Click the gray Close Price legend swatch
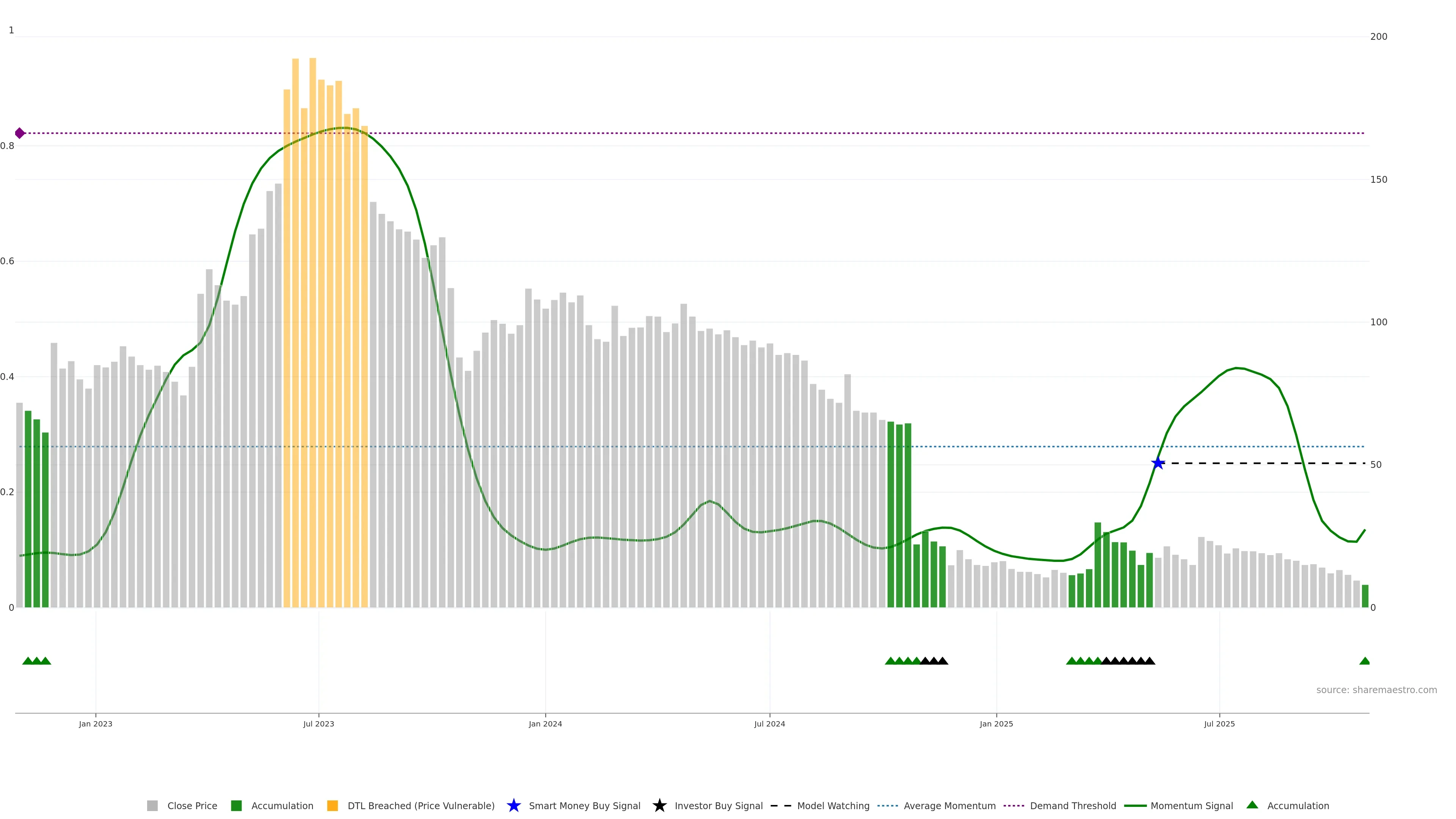Image resolution: width=1456 pixels, height=819 pixels. pos(152,805)
